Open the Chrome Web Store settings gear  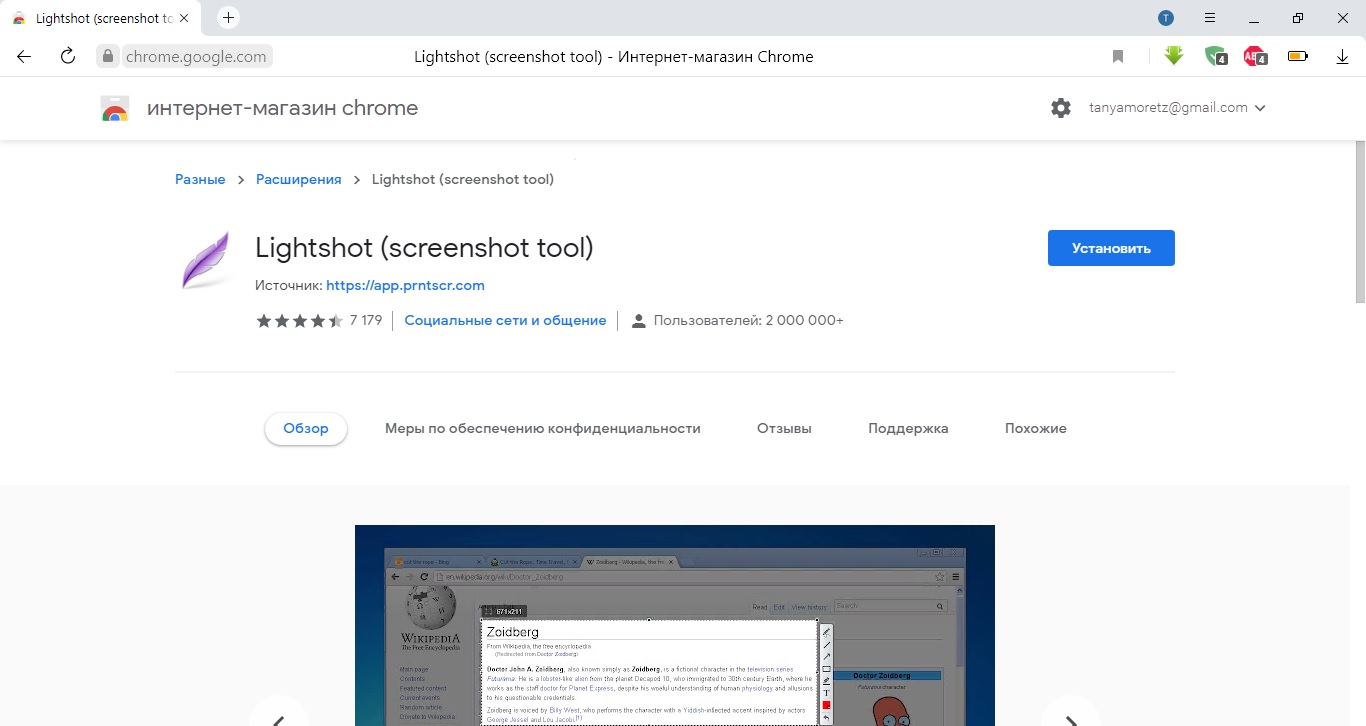pos(1061,108)
